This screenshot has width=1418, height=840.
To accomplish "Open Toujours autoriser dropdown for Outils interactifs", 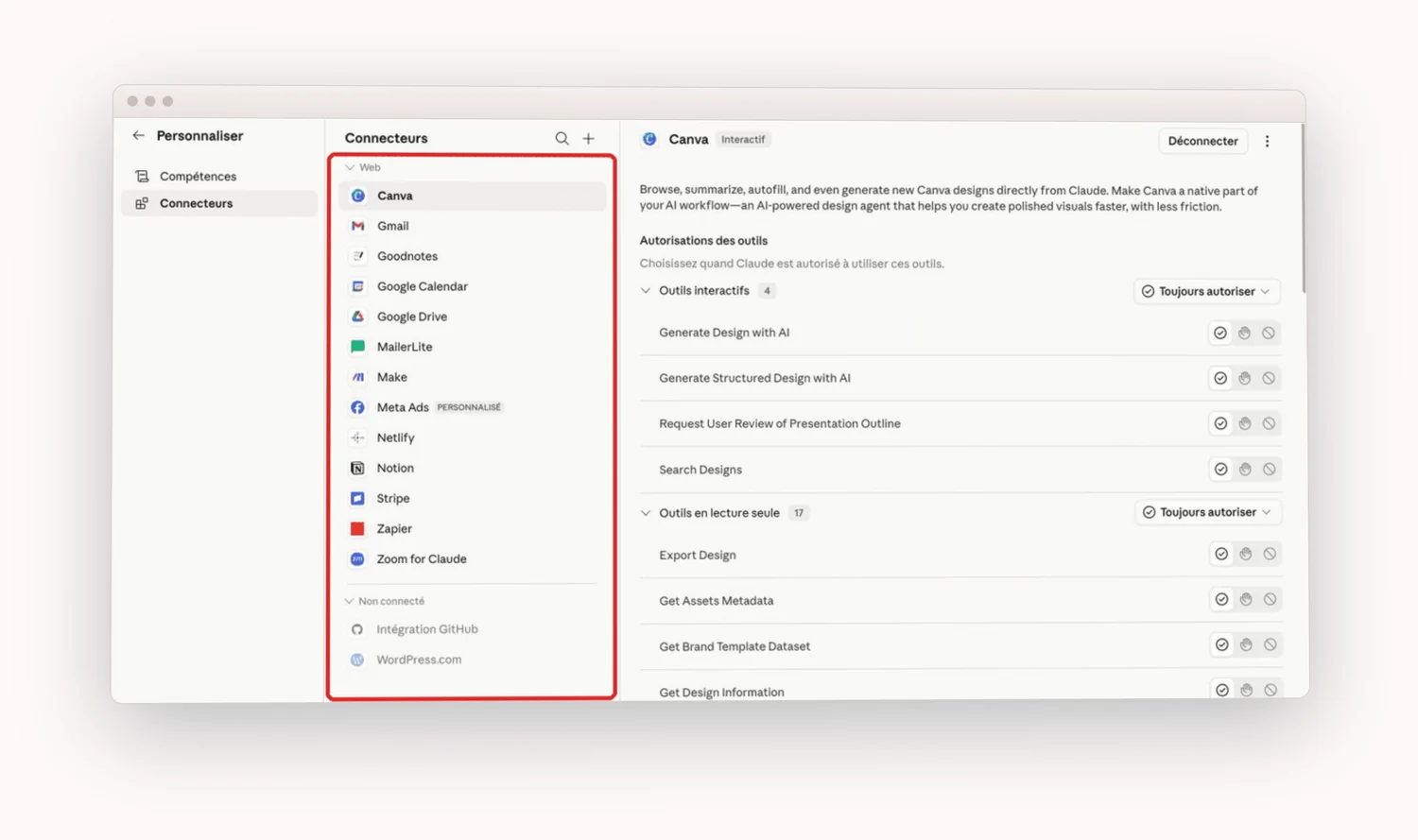I will (x=1206, y=291).
